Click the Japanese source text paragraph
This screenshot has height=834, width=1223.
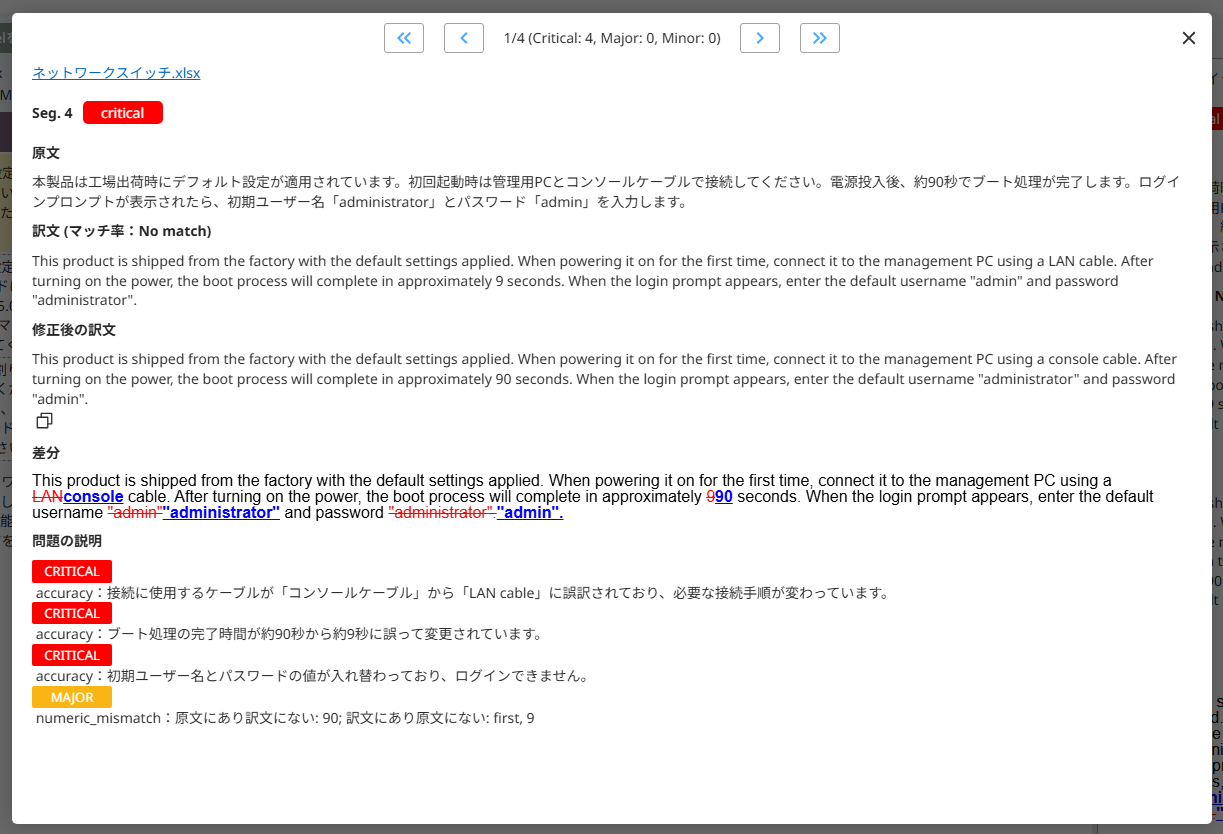tap(605, 192)
